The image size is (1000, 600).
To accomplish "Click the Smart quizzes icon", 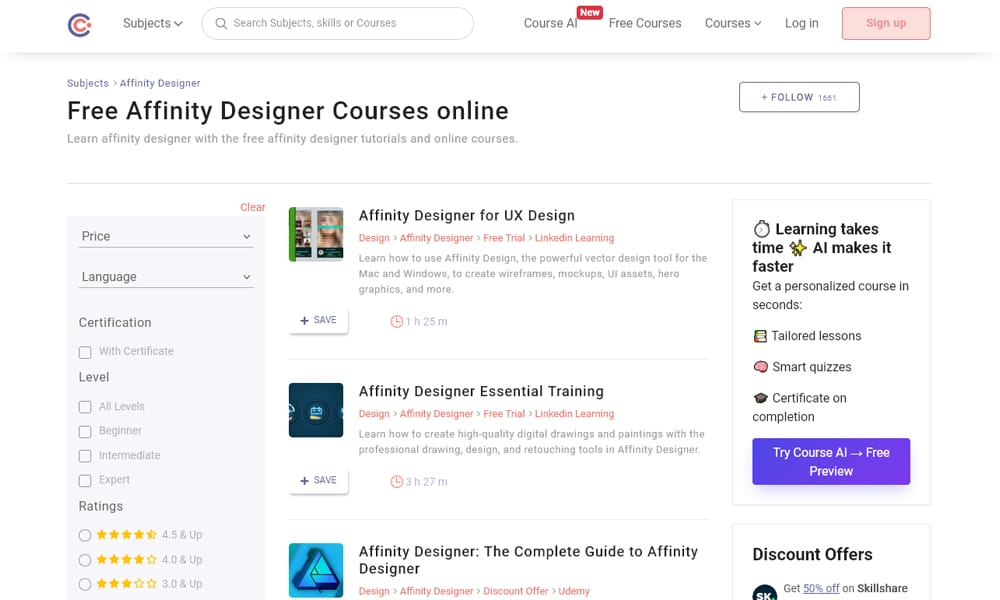I will 760,367.
